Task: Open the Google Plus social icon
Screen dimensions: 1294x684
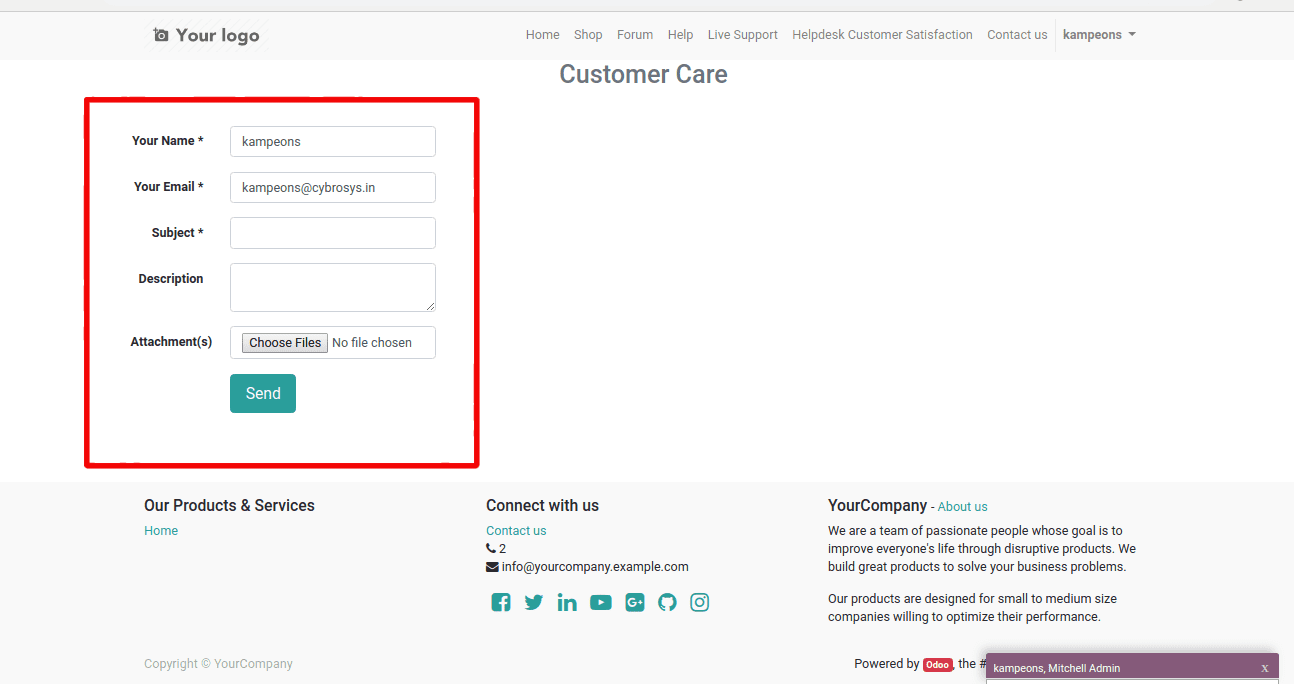Action: tap(635, 602)
